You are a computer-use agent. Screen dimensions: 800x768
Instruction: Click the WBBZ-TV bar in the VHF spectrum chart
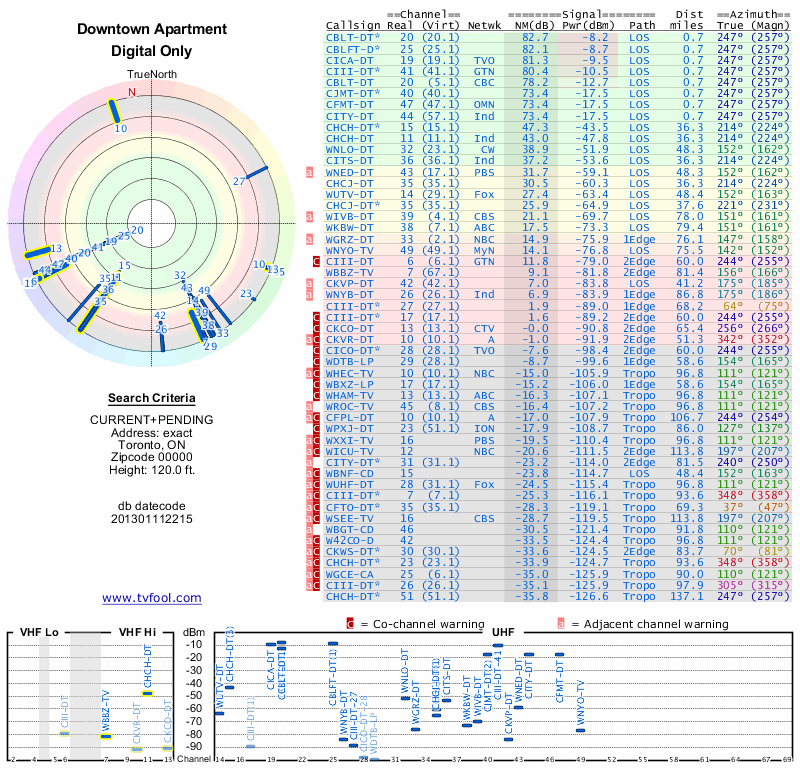[106, 736]
